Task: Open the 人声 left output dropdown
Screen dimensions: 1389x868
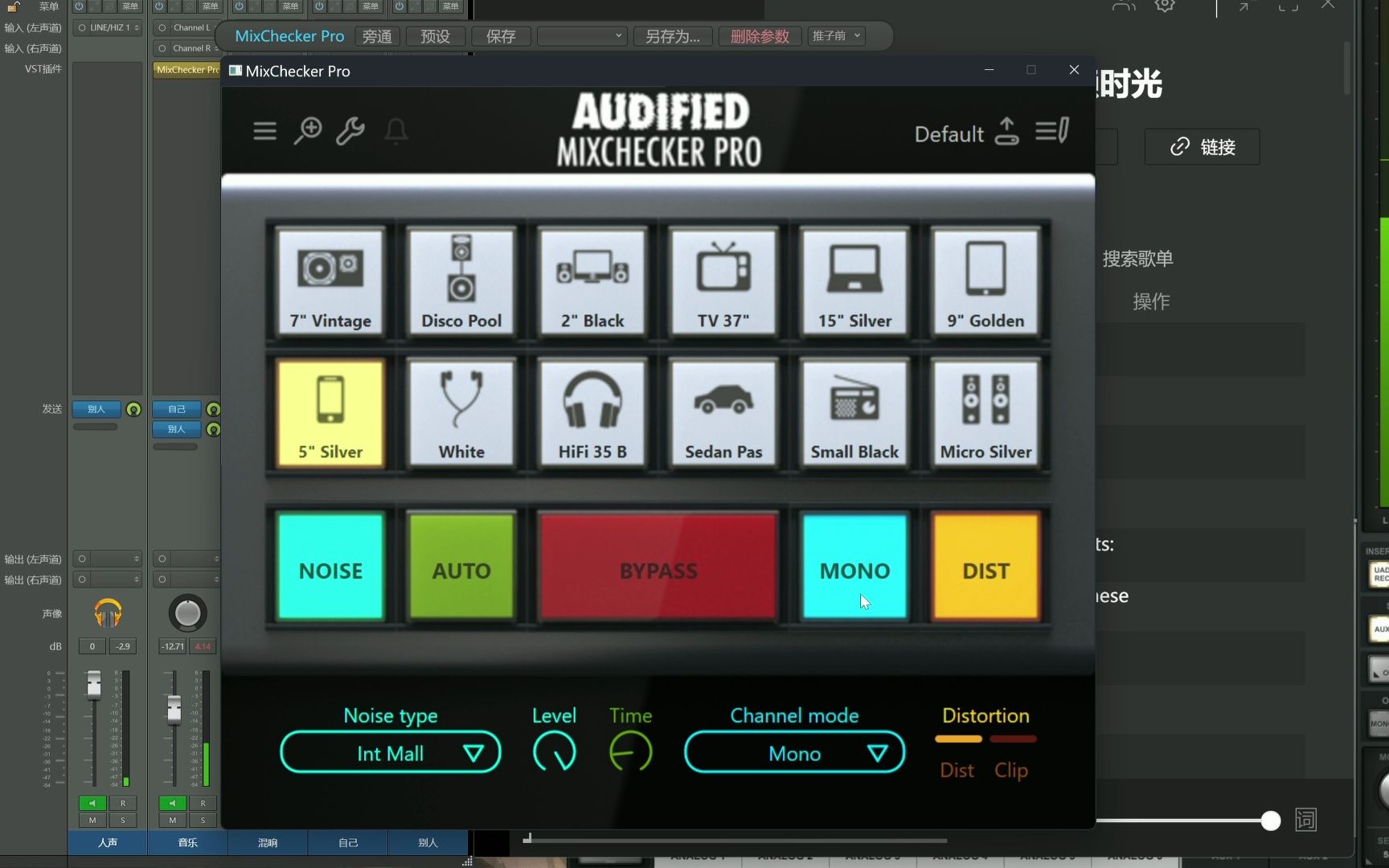Action: 108,559
